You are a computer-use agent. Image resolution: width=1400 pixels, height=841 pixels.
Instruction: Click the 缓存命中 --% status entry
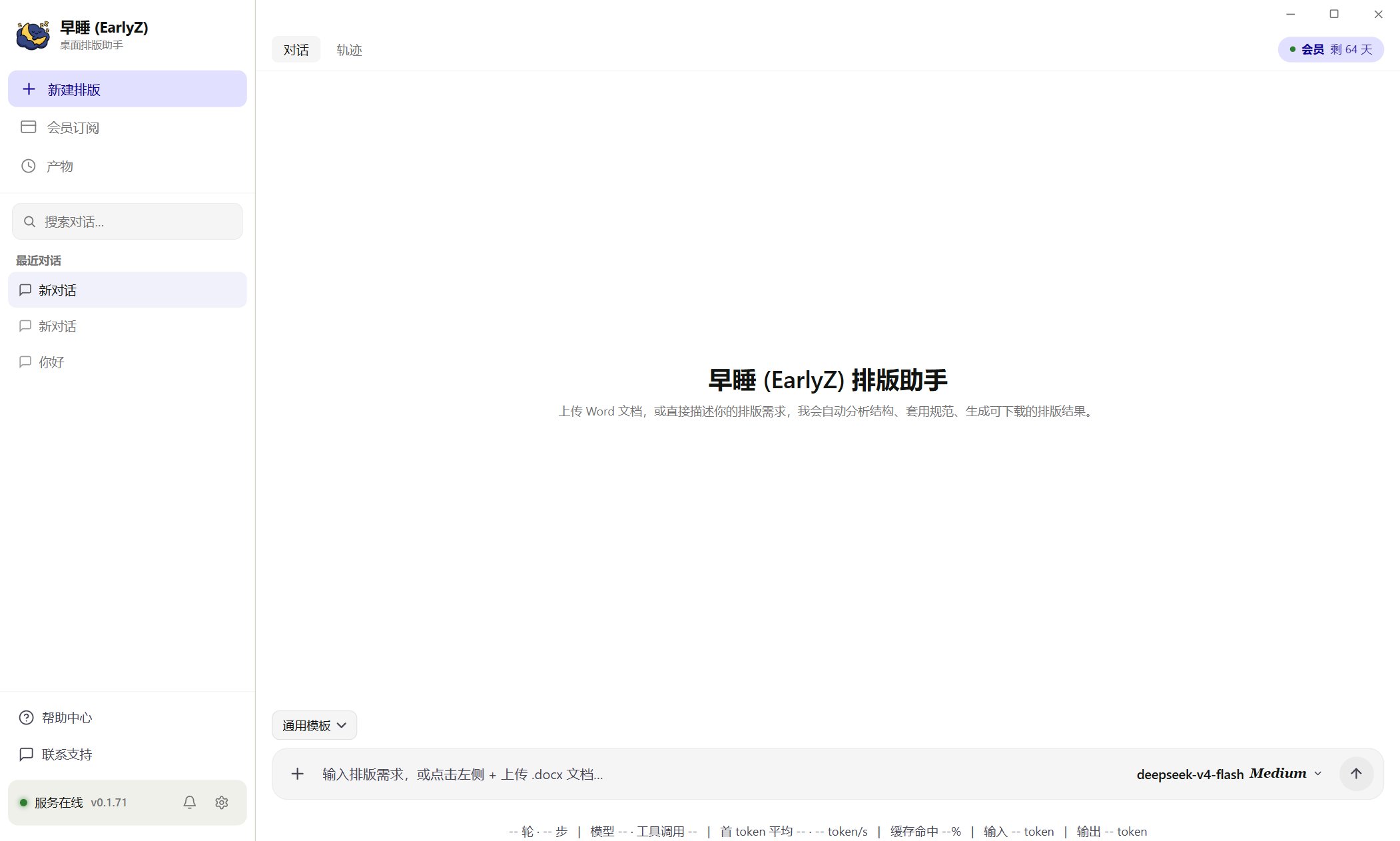[x=926, y=832]
